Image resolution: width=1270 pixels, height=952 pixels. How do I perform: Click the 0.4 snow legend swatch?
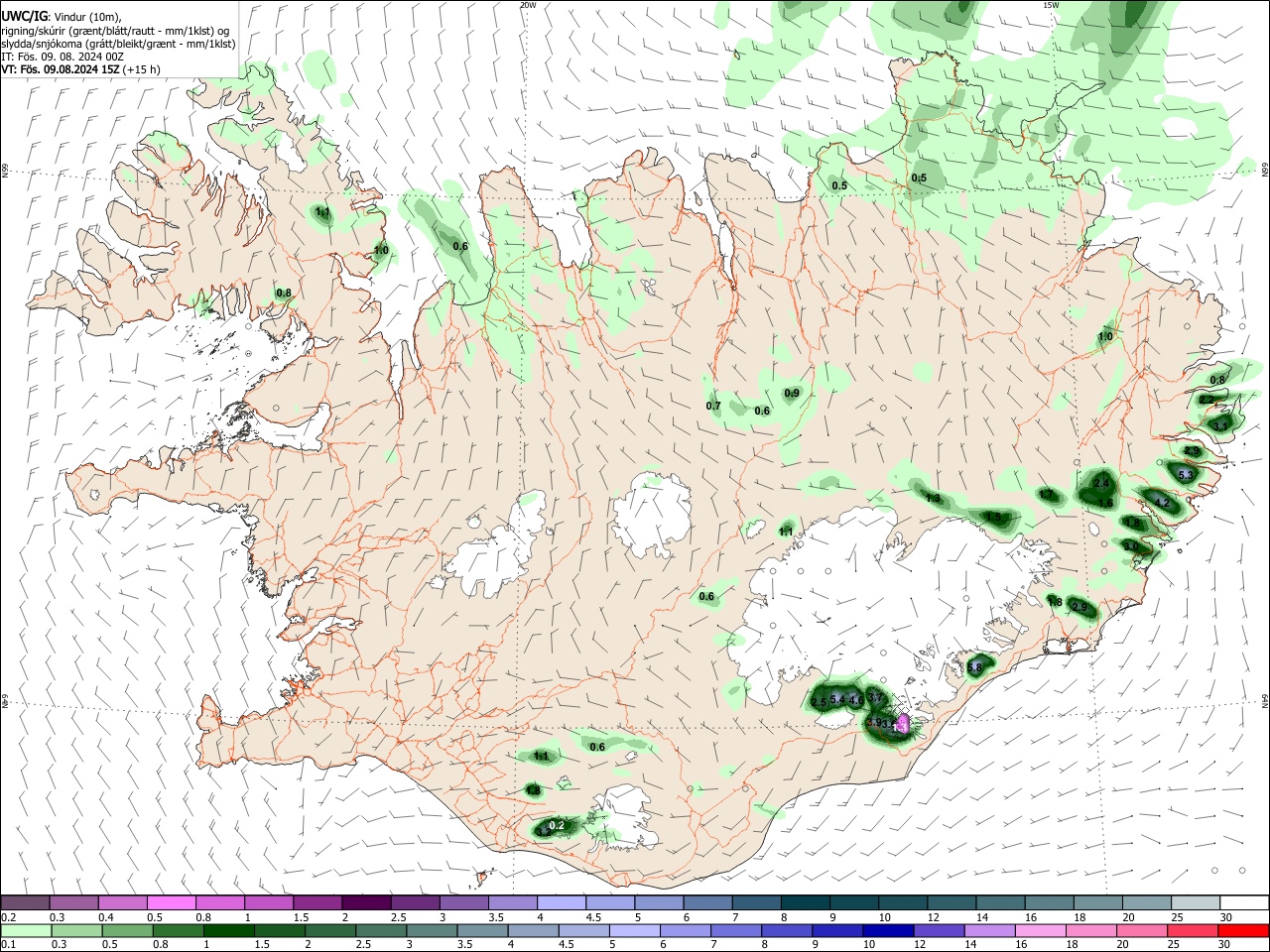123,902
